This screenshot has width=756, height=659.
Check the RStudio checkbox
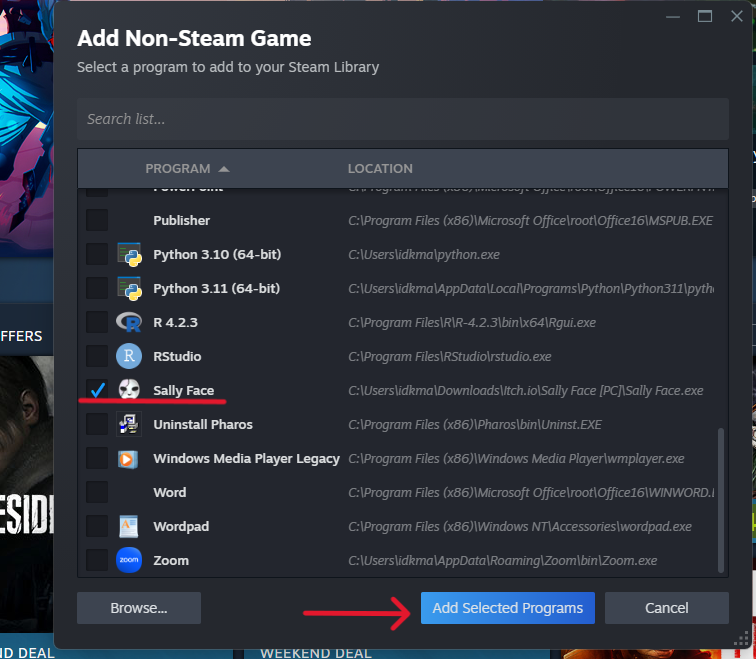coord(97,356)
